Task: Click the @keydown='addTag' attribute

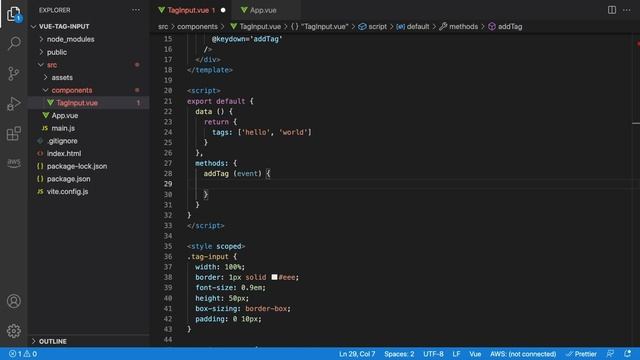Action: (x=247, y=39)
